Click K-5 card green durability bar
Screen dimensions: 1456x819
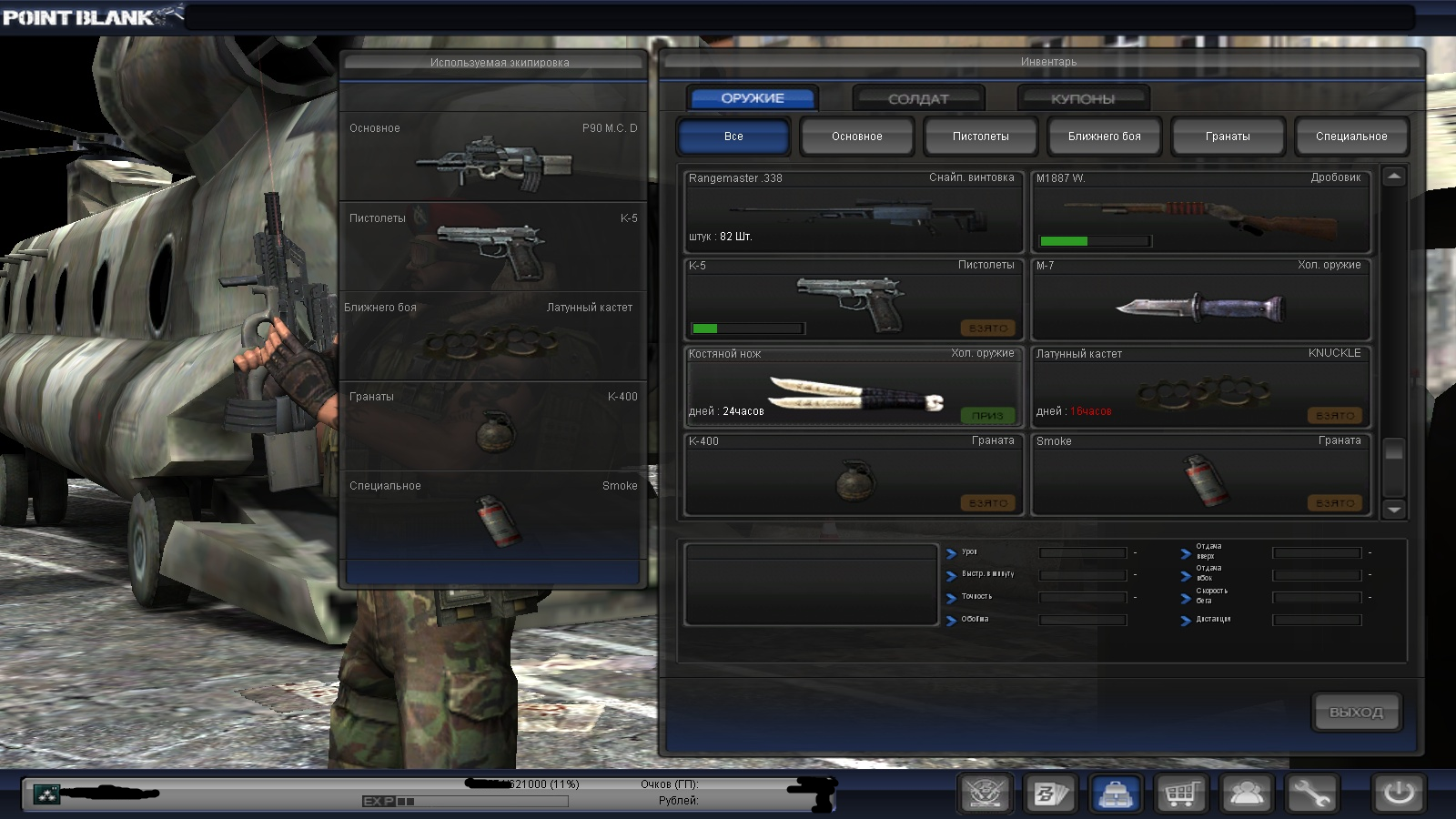click(748, 329)
